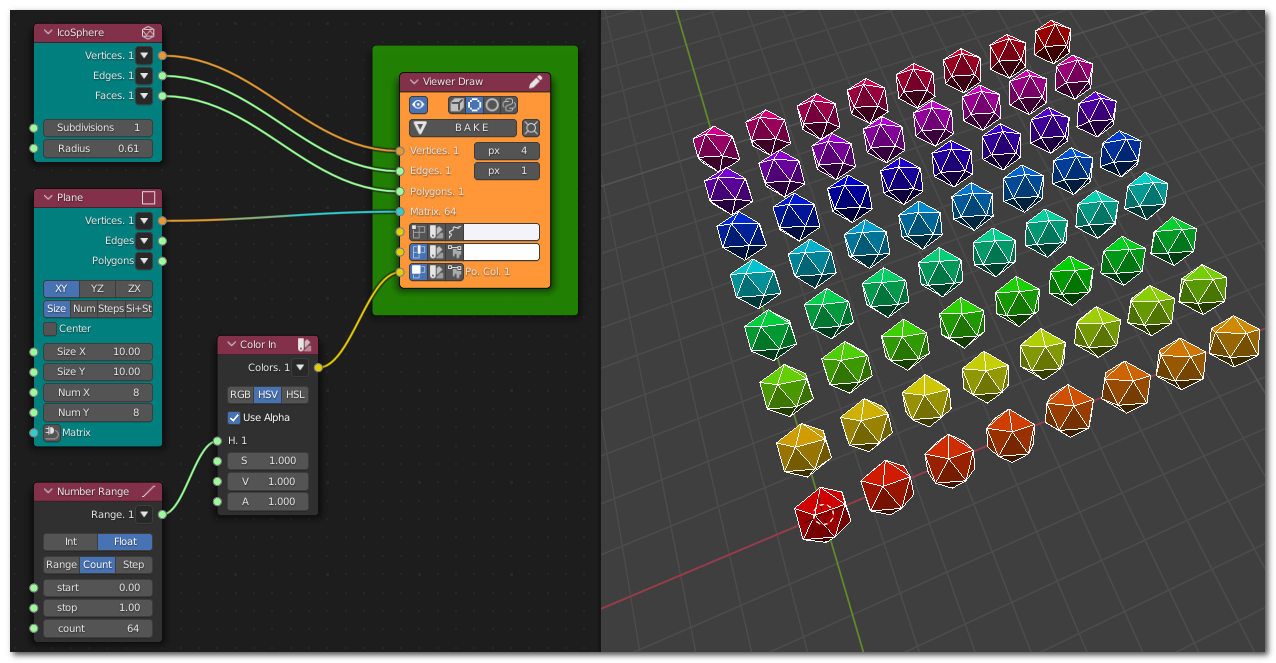The width and height of the screenshot is (1276, 663).
Task: Click the Color In node header icon
Action: (x=305, y=345)
